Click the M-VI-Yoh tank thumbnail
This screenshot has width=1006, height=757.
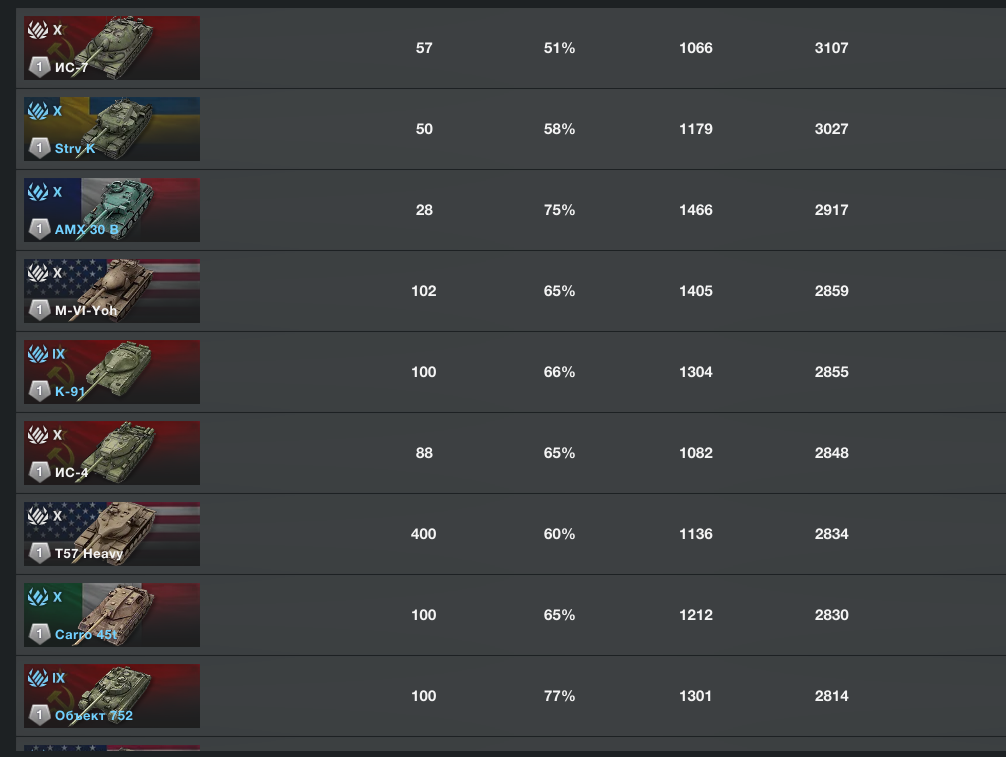[x=112, y=291]
